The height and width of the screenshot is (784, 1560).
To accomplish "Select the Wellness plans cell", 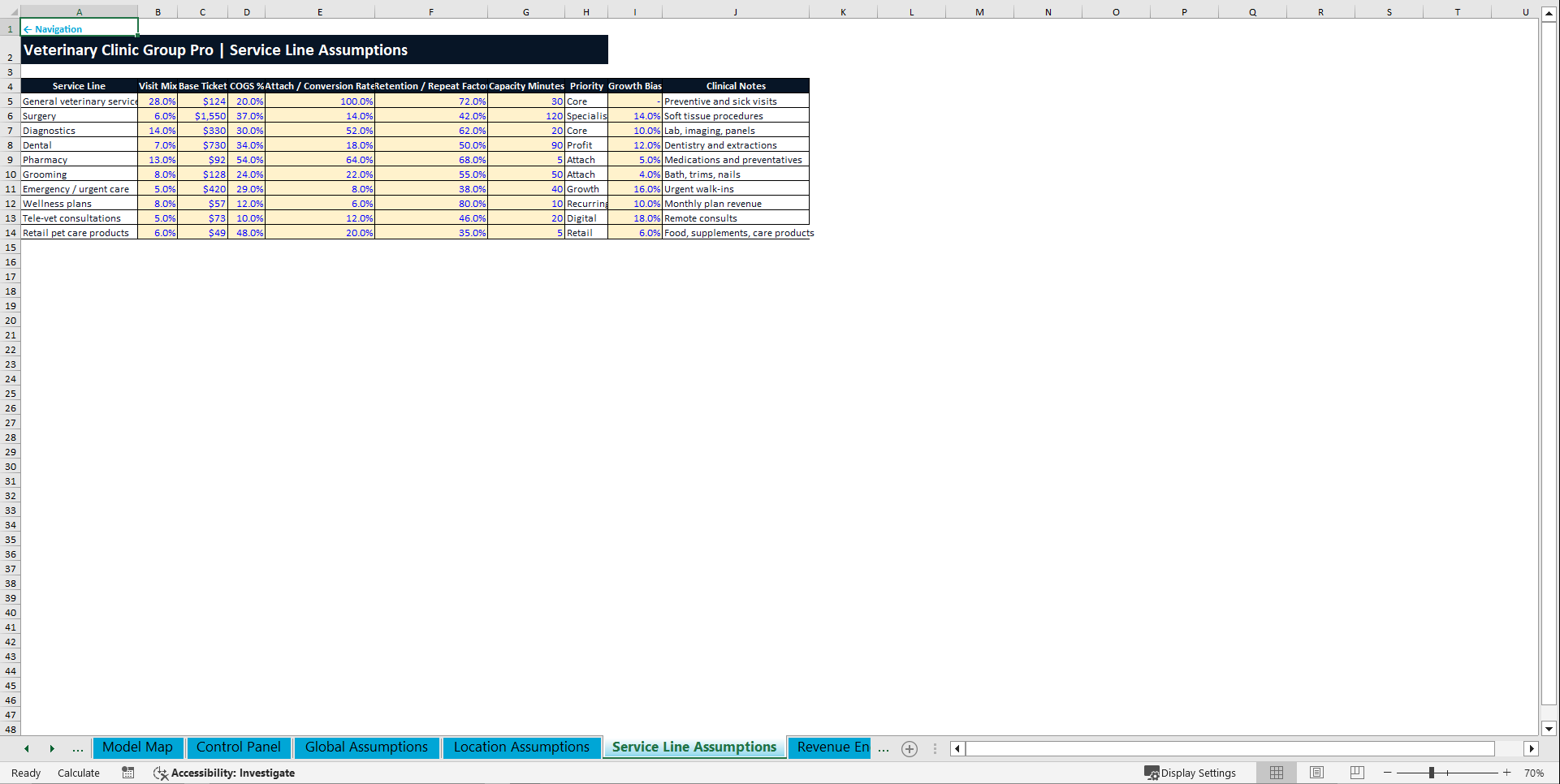I will click(79, 204).
